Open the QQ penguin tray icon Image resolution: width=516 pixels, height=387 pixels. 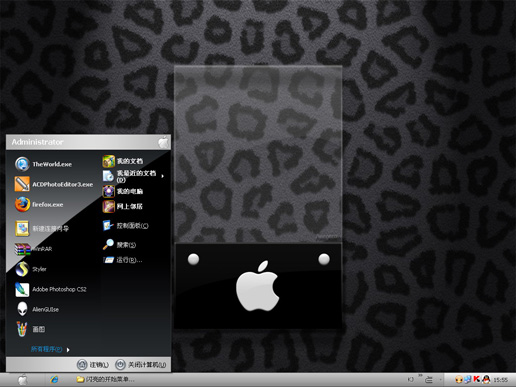(486, 379)
